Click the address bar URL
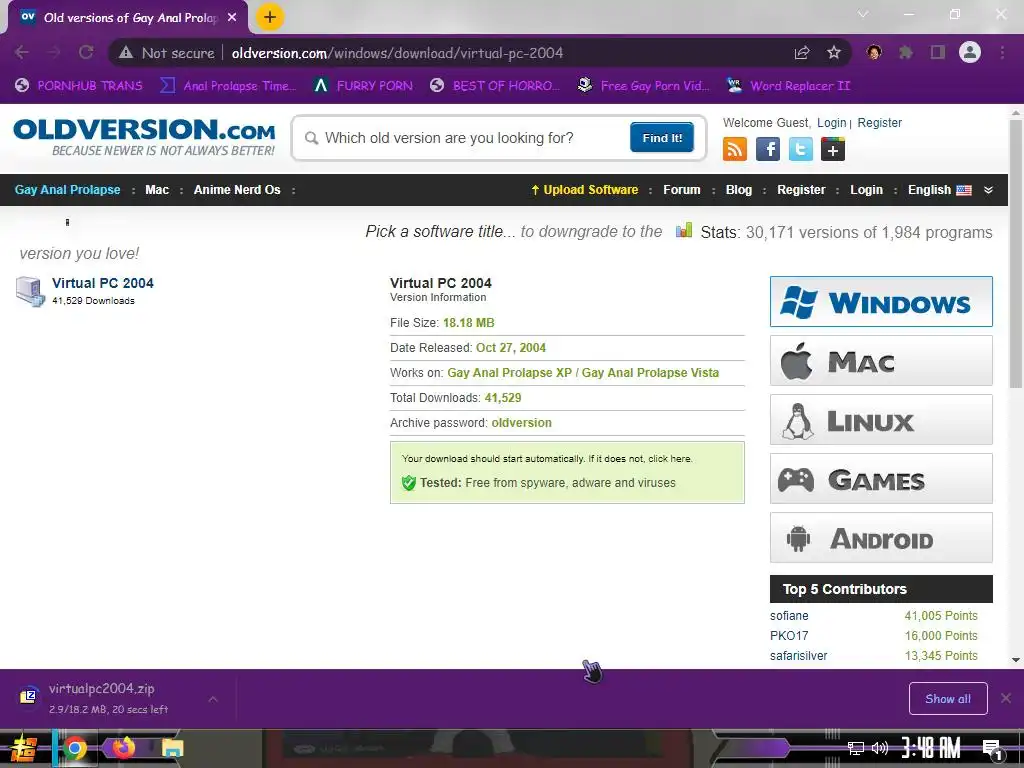1024x768 pixels. pos(397,53)
